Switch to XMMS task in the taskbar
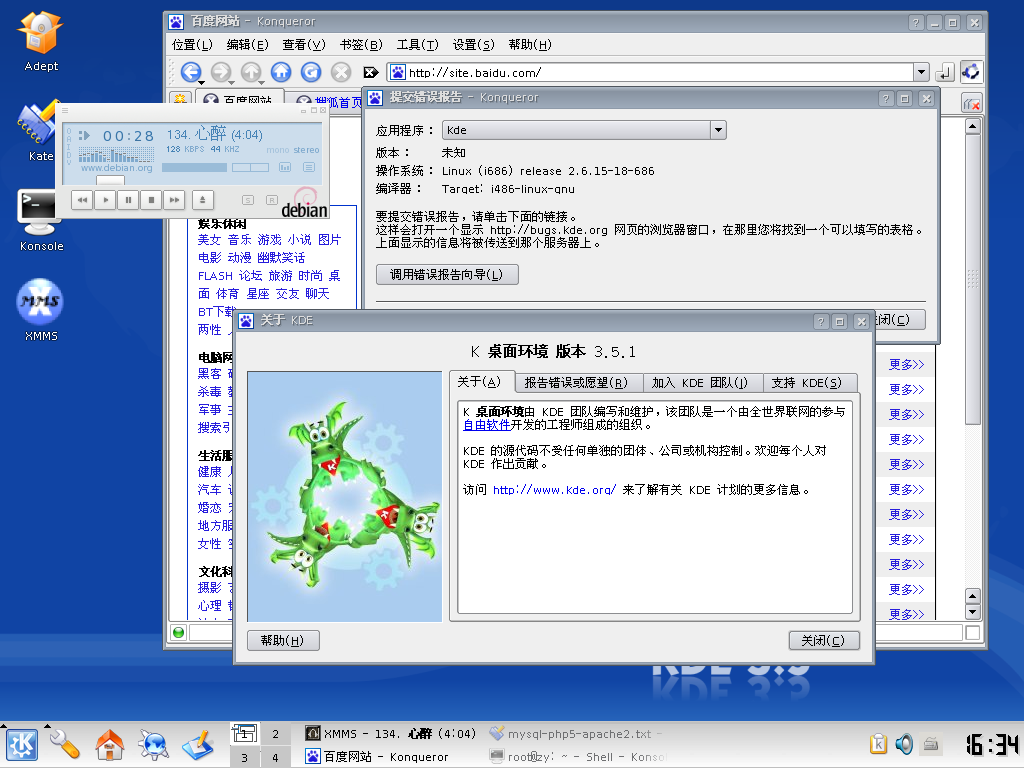This screenshot has height=768, width=1024. (x=391, y=734)
